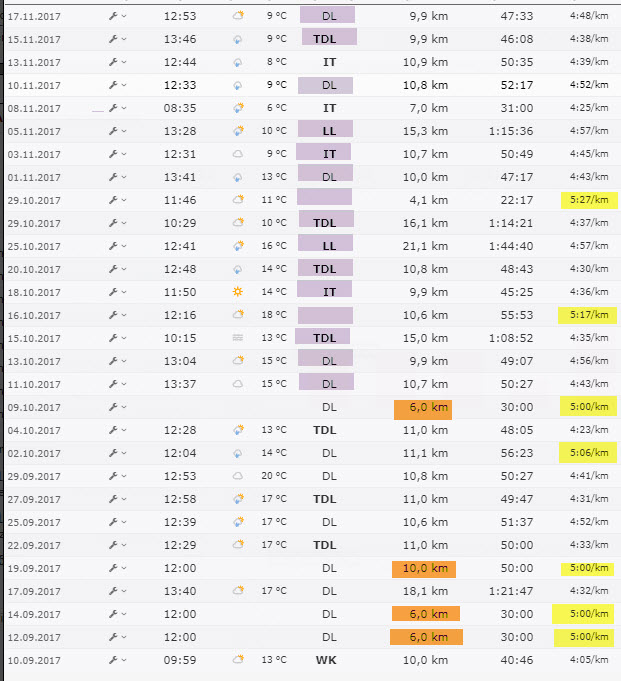621x681 pixels.
Task: Click the empty purple type cell on 16.10.2017
Action: [325, 315]
